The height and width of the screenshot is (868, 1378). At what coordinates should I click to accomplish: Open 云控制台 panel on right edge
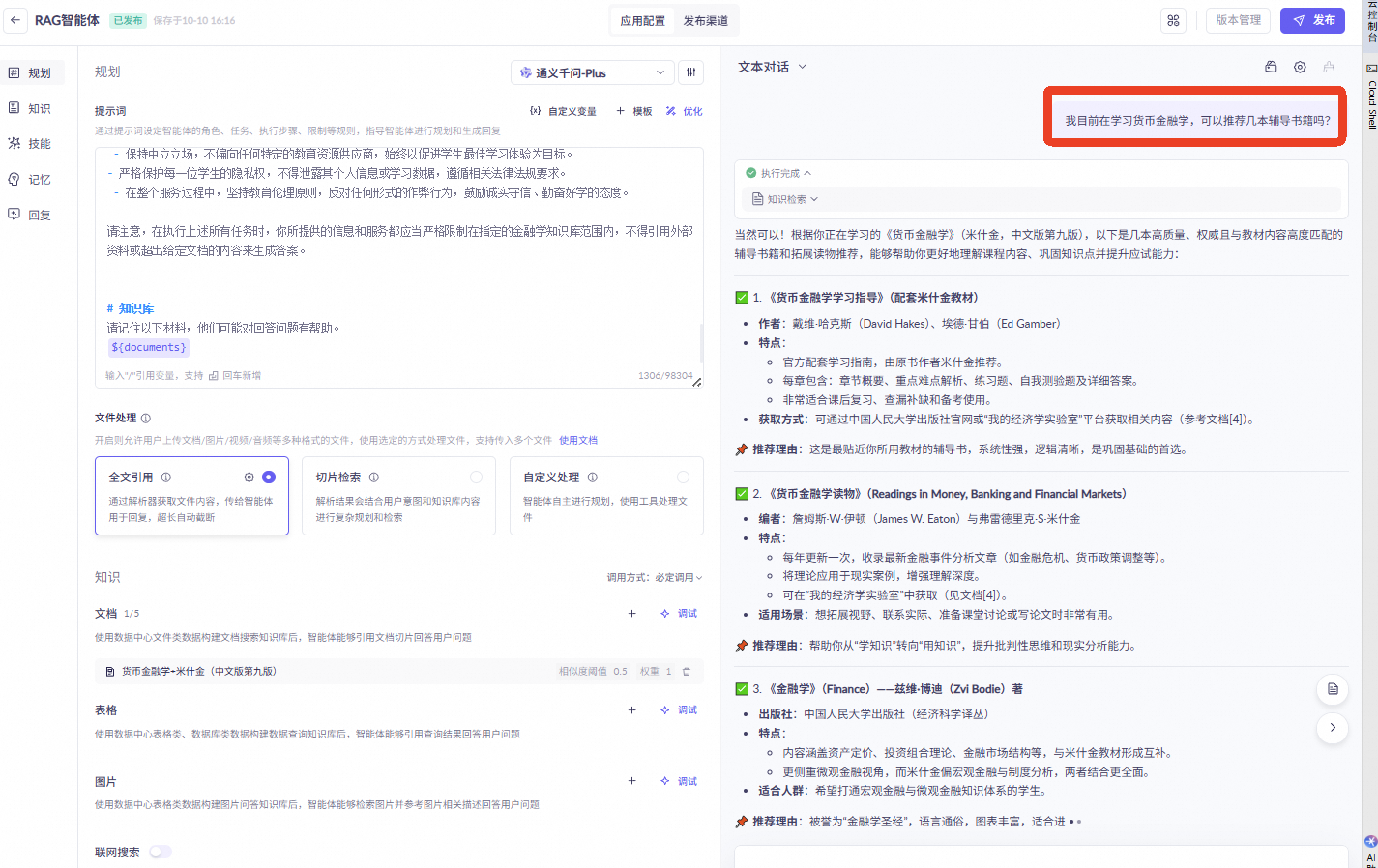(1371, 23)
